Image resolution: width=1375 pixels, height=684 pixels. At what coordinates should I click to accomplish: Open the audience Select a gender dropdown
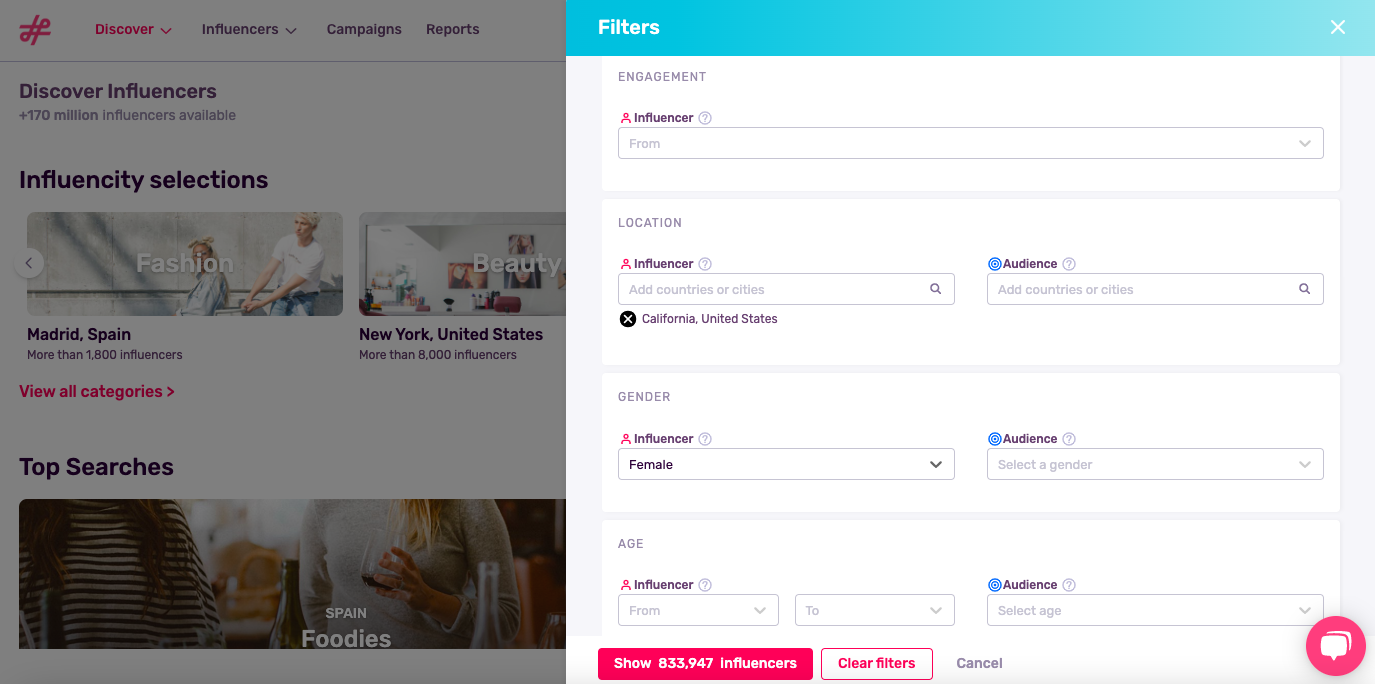pos(1155,464)
